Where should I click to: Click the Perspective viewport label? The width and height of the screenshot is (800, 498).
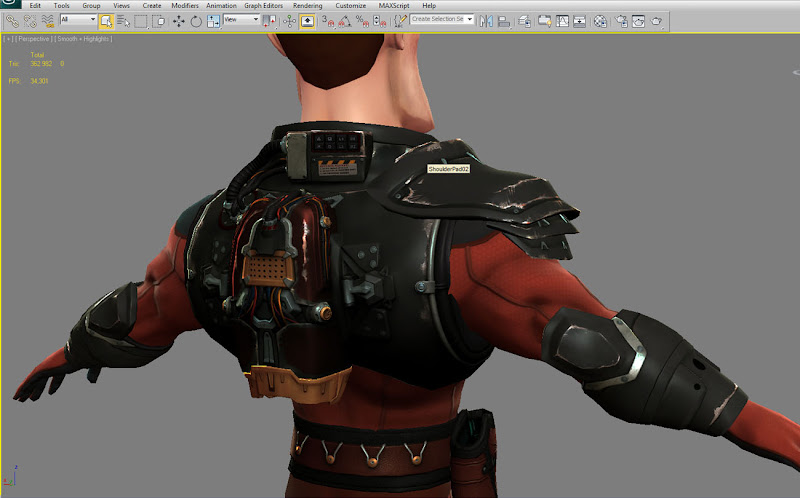click(34, 39)
